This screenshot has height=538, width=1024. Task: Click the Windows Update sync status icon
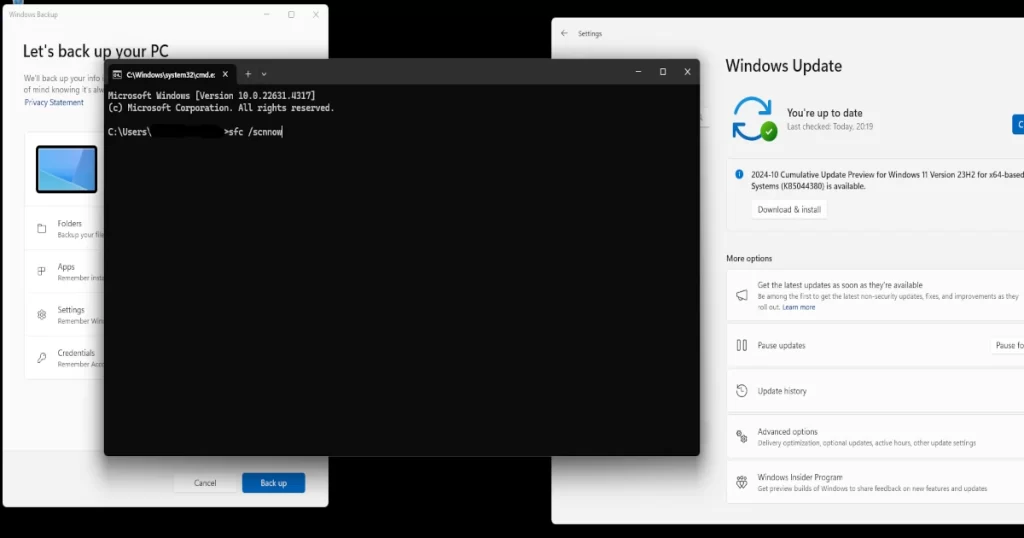(x=754, y=119)
